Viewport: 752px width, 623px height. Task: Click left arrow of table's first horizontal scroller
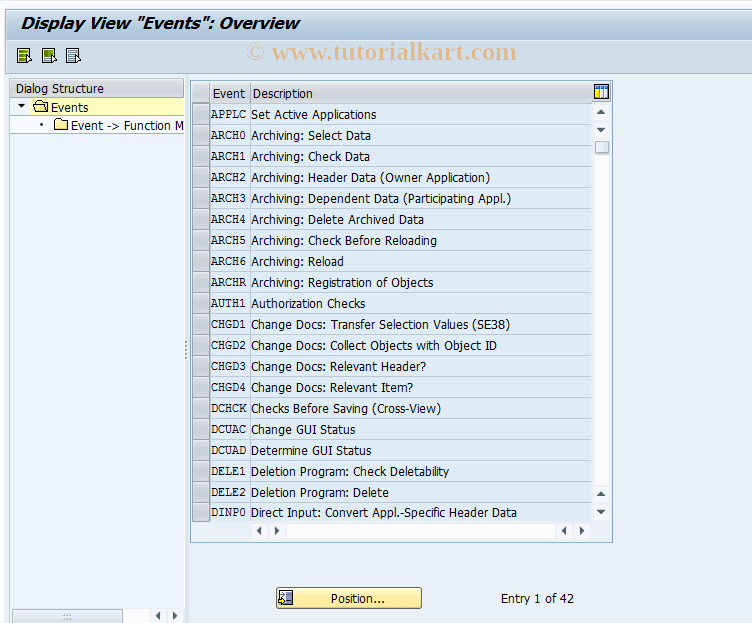click(x=259, y=531)
